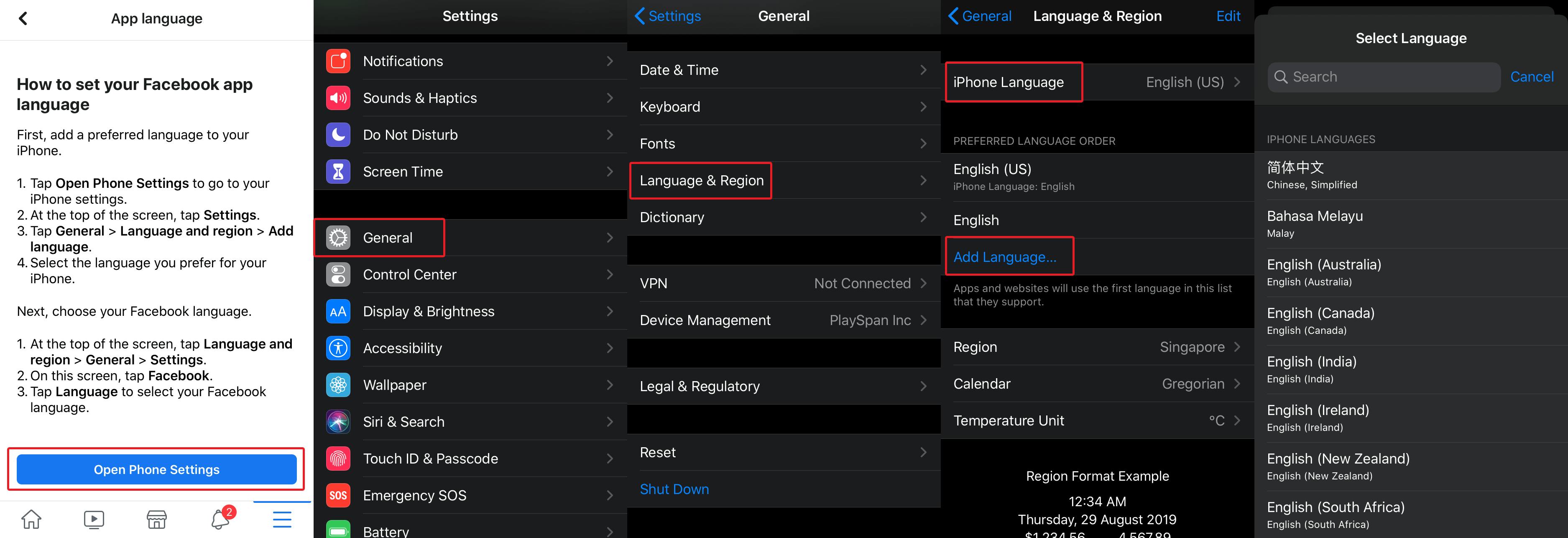Open Facebook Home tab icon

pos(32,519)
